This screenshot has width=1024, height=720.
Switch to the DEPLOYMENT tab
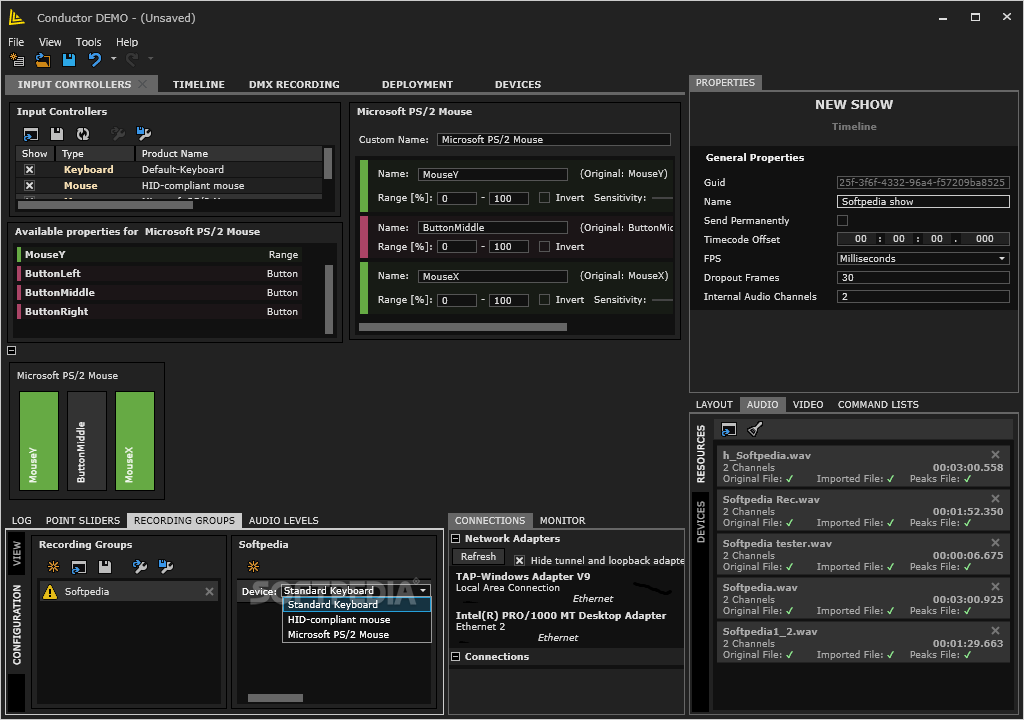[x=417, y=84]
